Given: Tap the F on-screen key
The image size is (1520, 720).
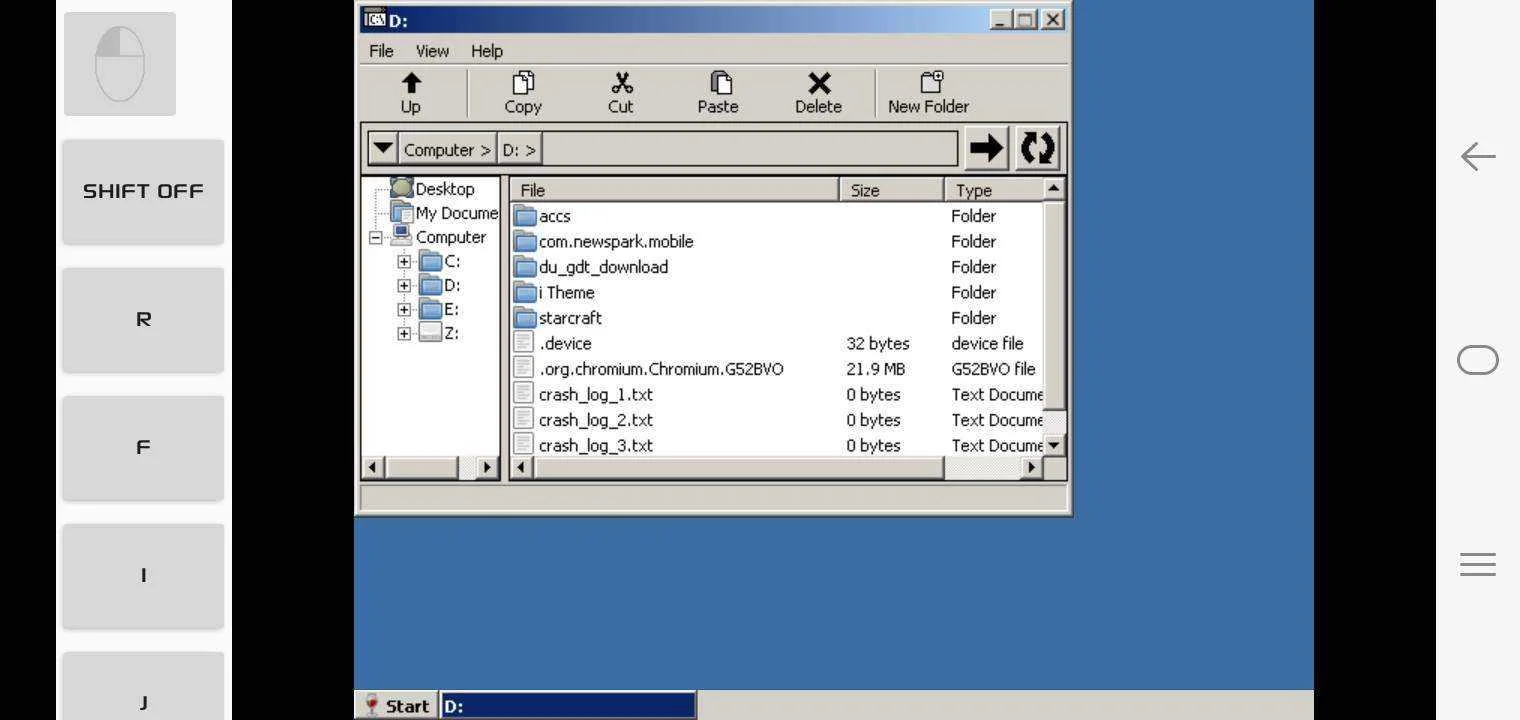Looking at the screenshot, I should click(x=143, y=447).
